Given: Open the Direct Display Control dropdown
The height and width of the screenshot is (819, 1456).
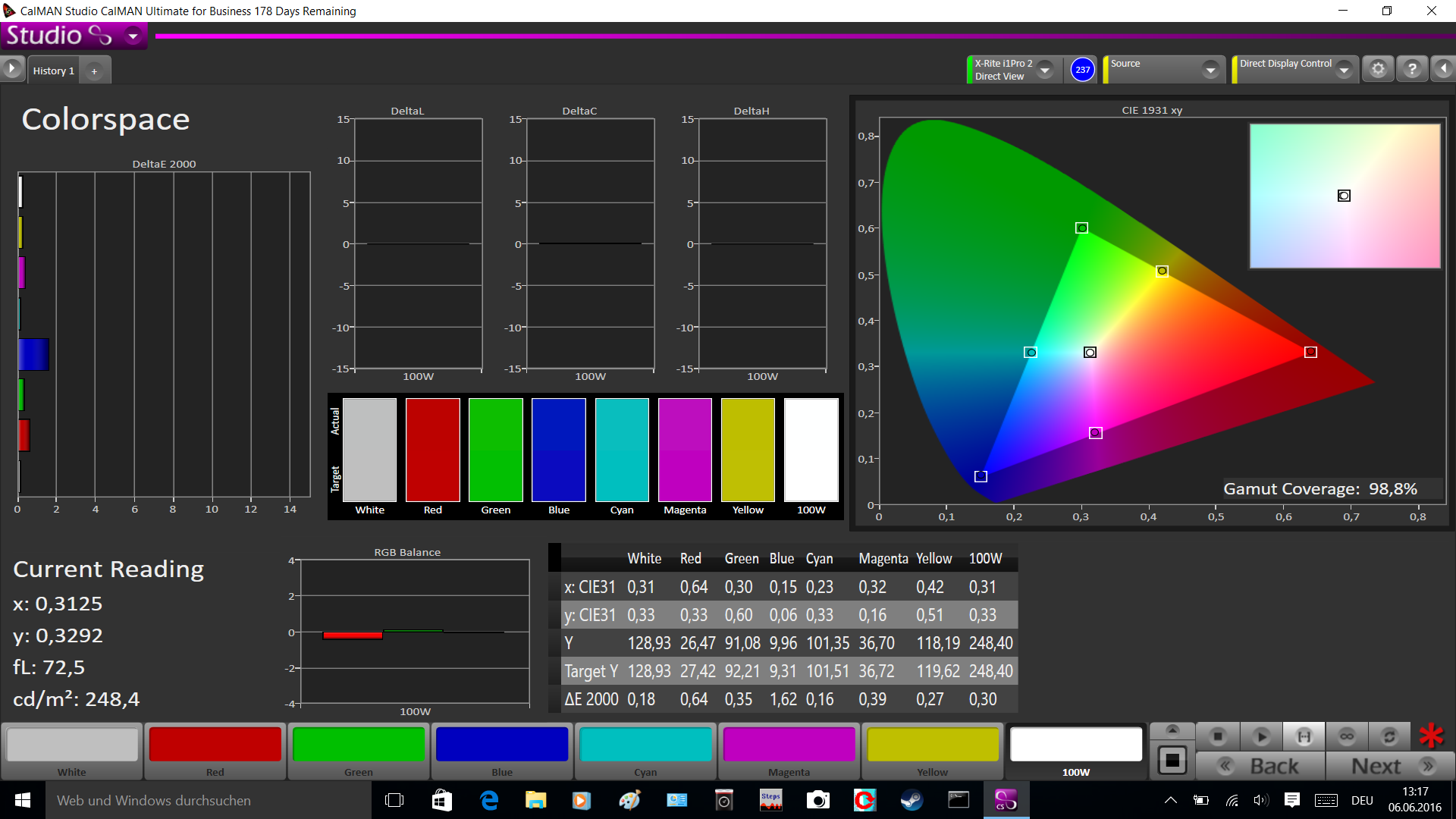Looking at the screenshot, I should pyautogui.click(x=1345, y=70).
